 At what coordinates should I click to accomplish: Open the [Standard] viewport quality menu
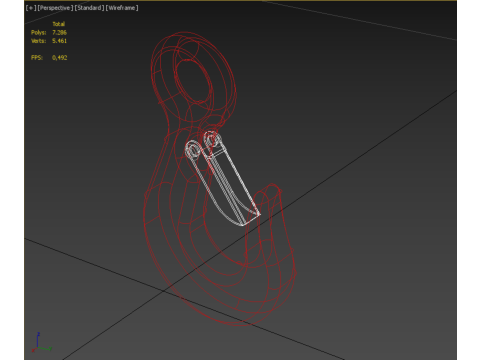[x=89, y=8]
